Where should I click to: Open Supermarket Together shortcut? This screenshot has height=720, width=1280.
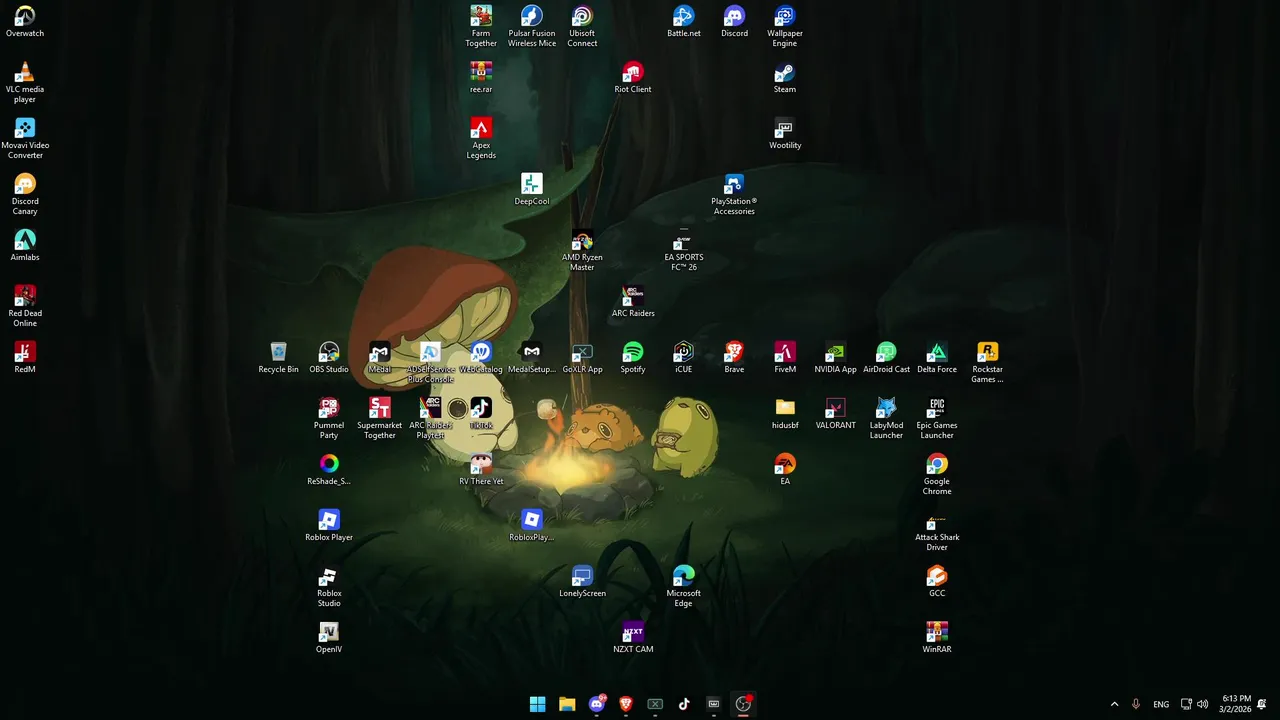click(x=380, y=418)
